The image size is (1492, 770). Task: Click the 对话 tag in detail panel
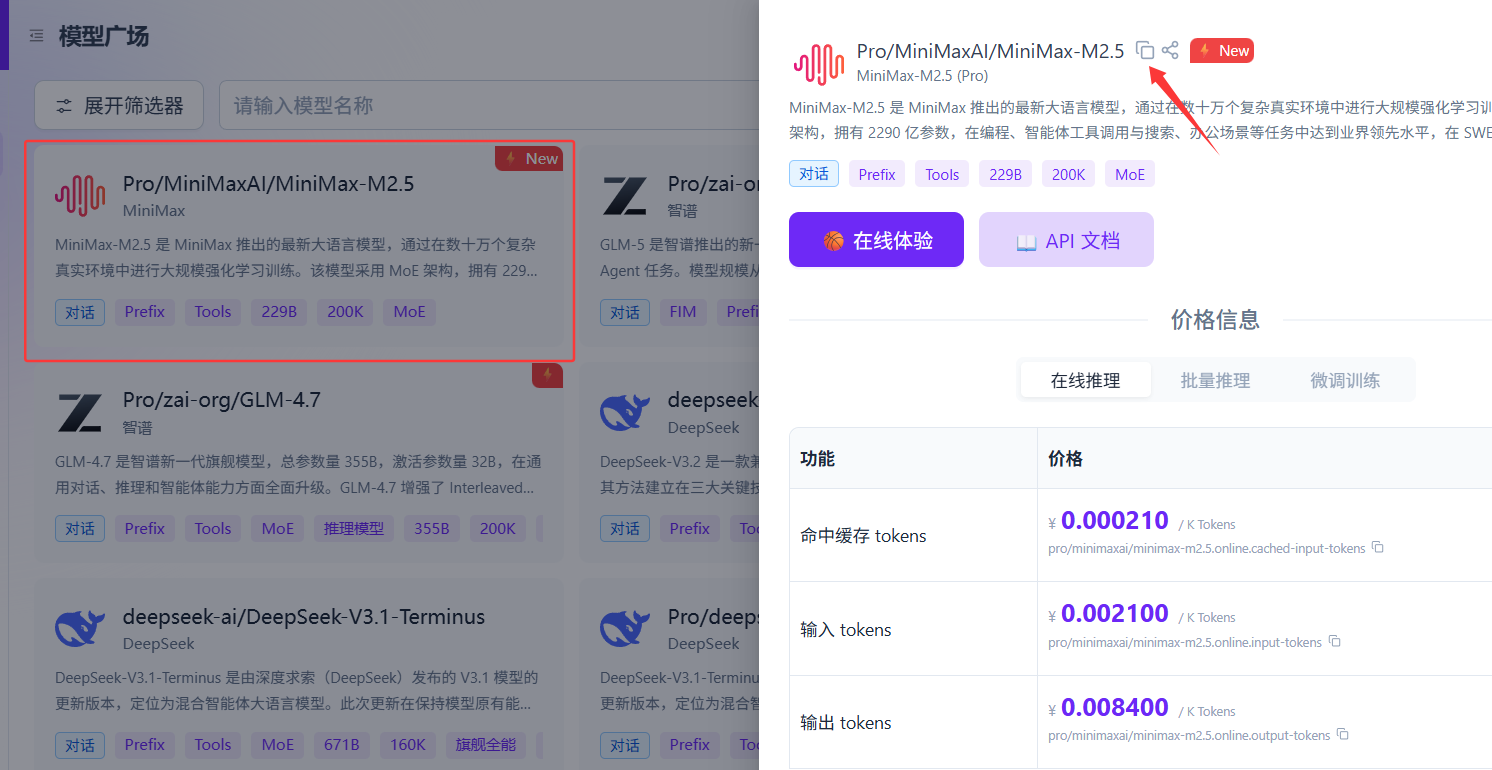click(x=814, y=174)
